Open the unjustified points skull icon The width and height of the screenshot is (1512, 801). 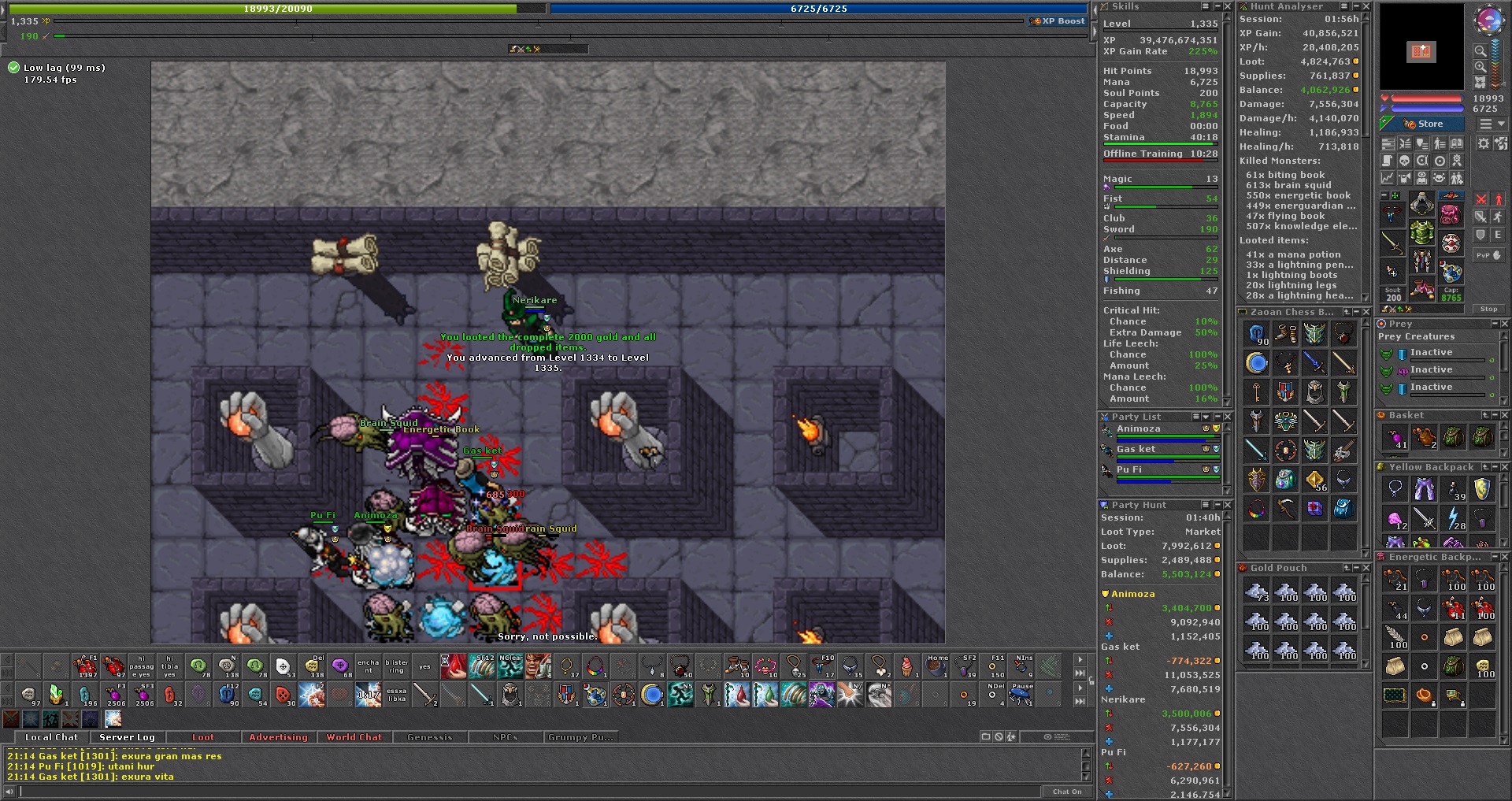click(1404, 161)
